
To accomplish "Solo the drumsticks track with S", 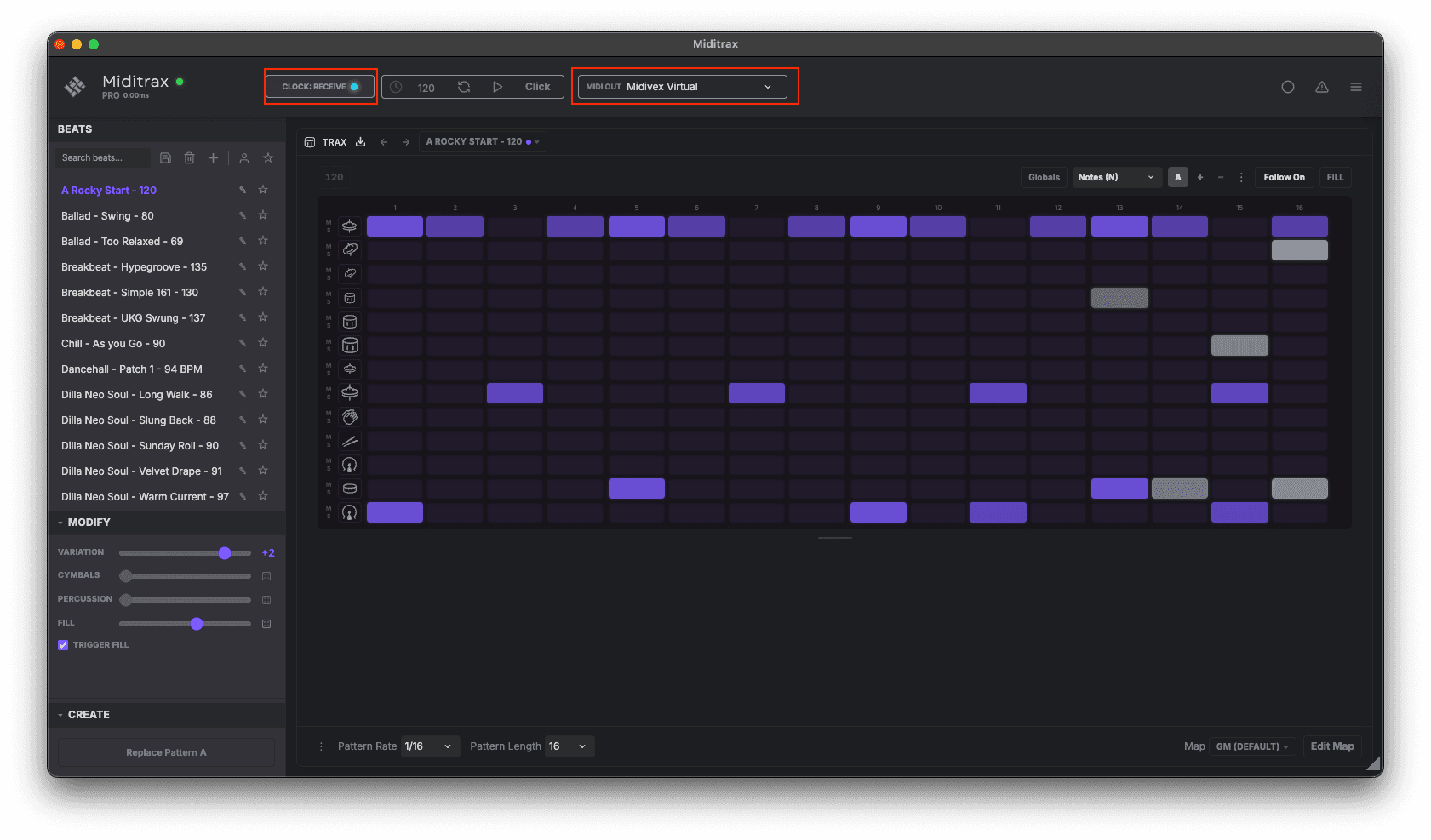I will [x=329, y=445].
